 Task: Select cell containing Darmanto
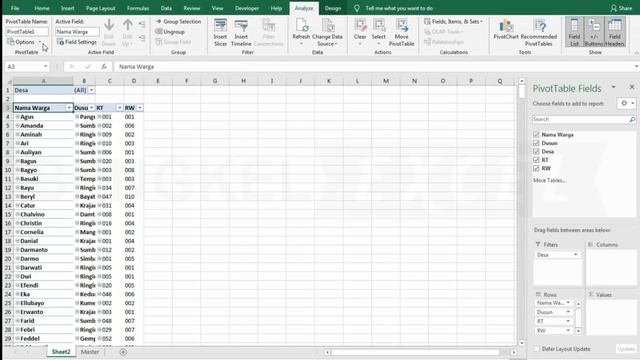pyautogui.click(x=43, y=250)
